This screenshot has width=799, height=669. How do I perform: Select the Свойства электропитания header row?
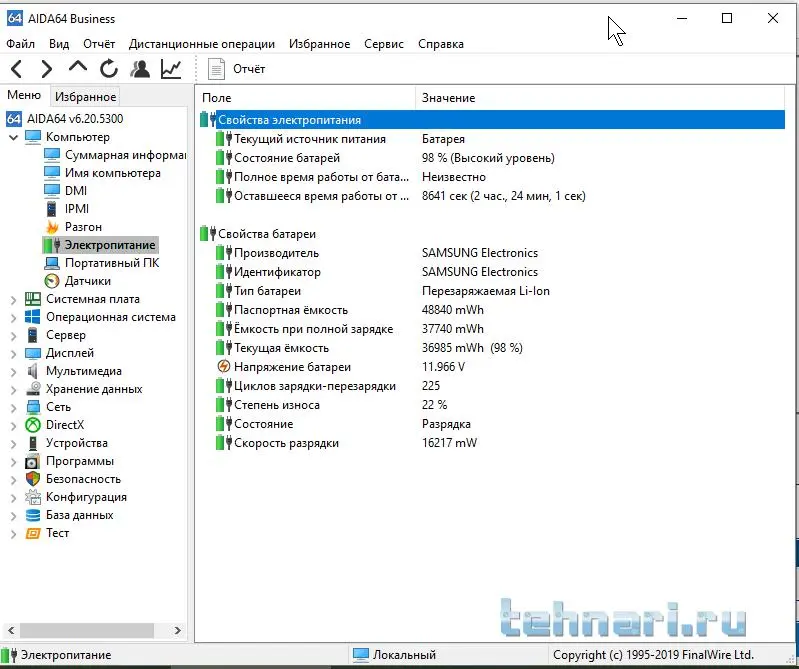tap(492, 120)
